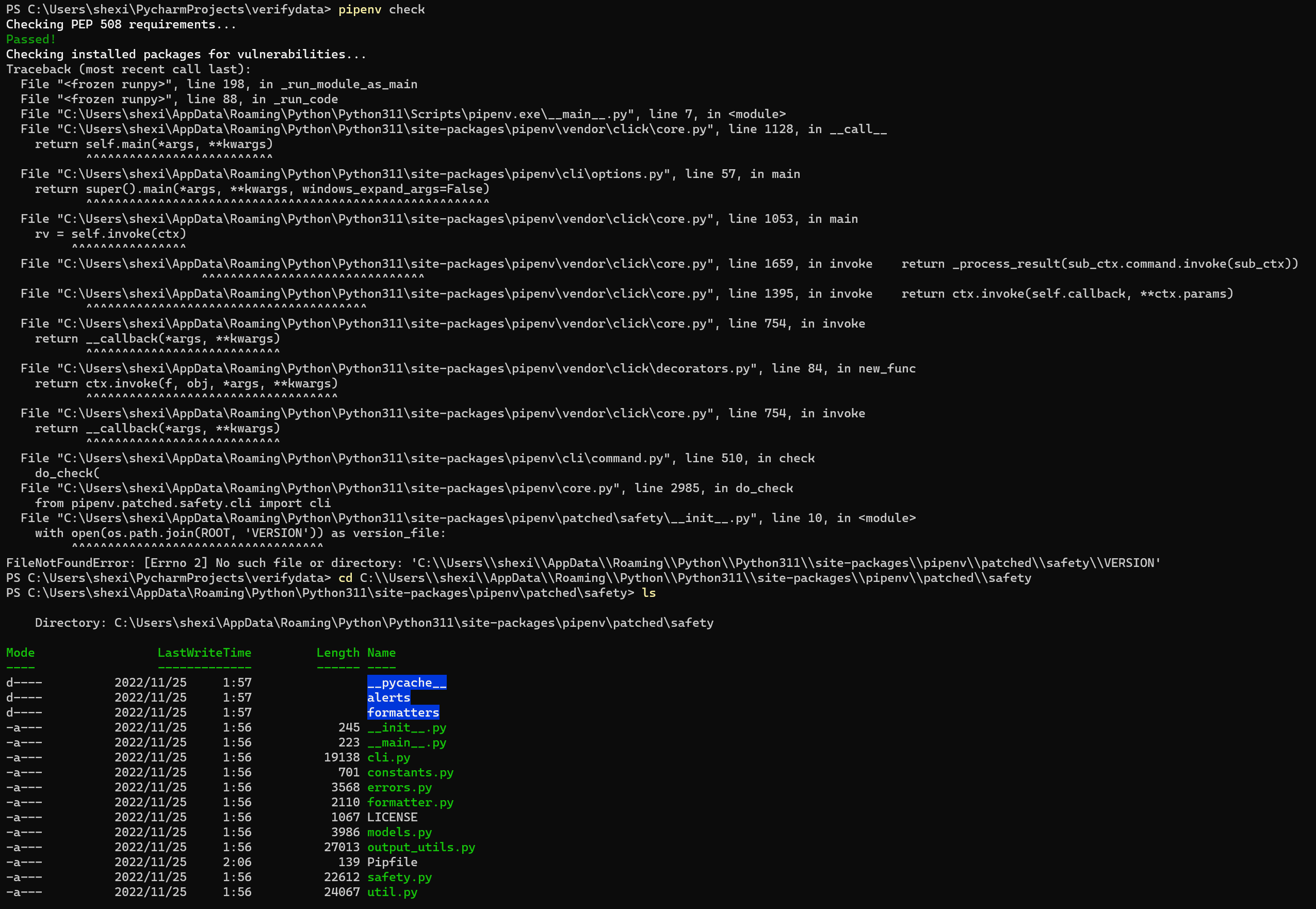The height and width of the screenshot is (909, 1316).
Task: Click the Pipfile entry
Action: (x=393, y=862)
